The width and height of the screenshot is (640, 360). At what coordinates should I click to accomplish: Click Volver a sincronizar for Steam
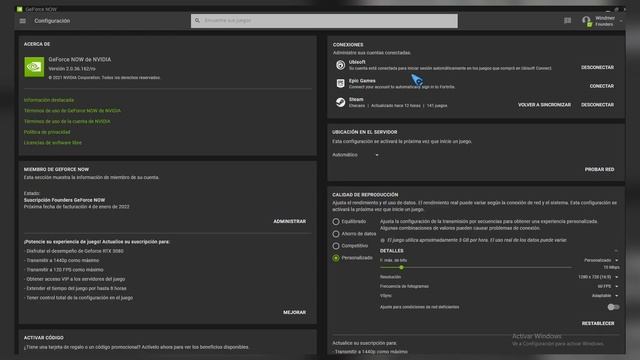(544, 105)
